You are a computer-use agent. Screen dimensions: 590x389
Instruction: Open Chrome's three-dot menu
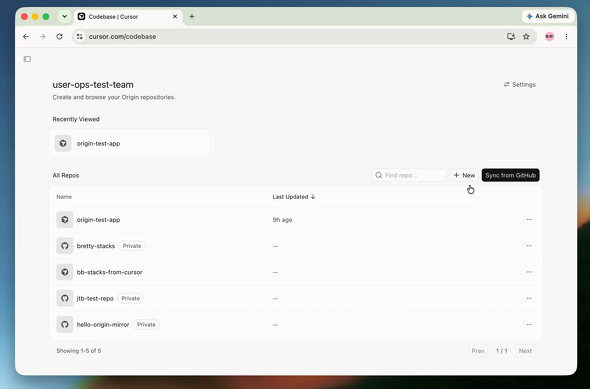coord(566,36)
